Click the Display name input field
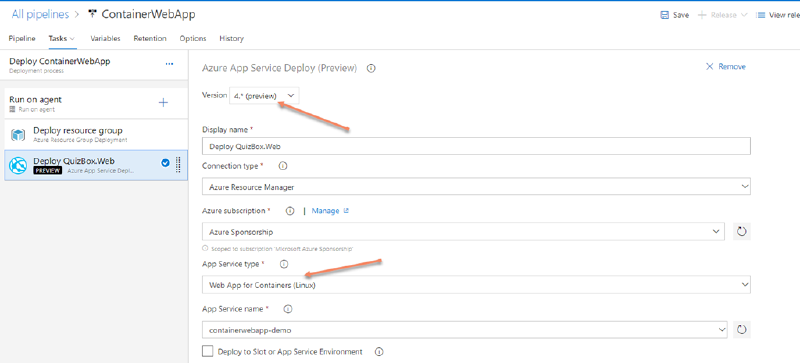800x363 pixels. (476, 146)
